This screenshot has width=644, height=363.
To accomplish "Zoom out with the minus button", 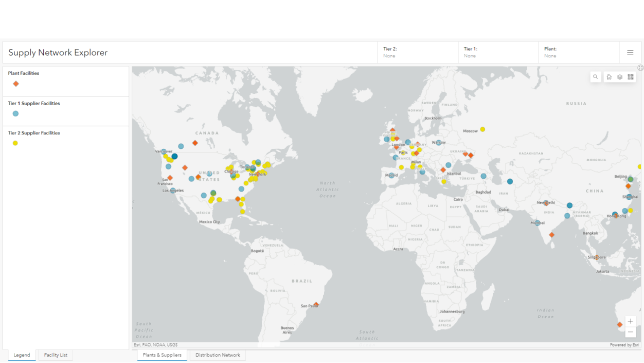I will tap(630, 332).
